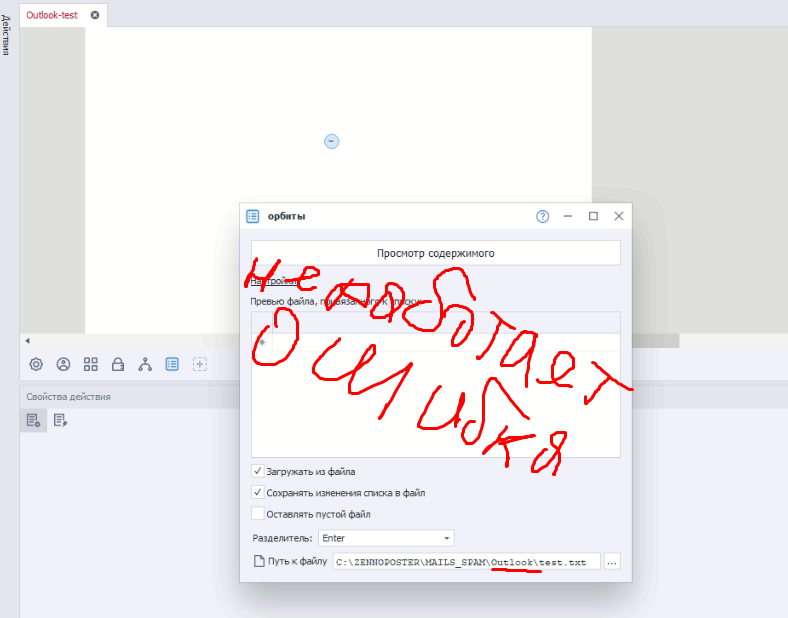Maximize the орбиты dialog
788x618 pixels.
point(594,216)
